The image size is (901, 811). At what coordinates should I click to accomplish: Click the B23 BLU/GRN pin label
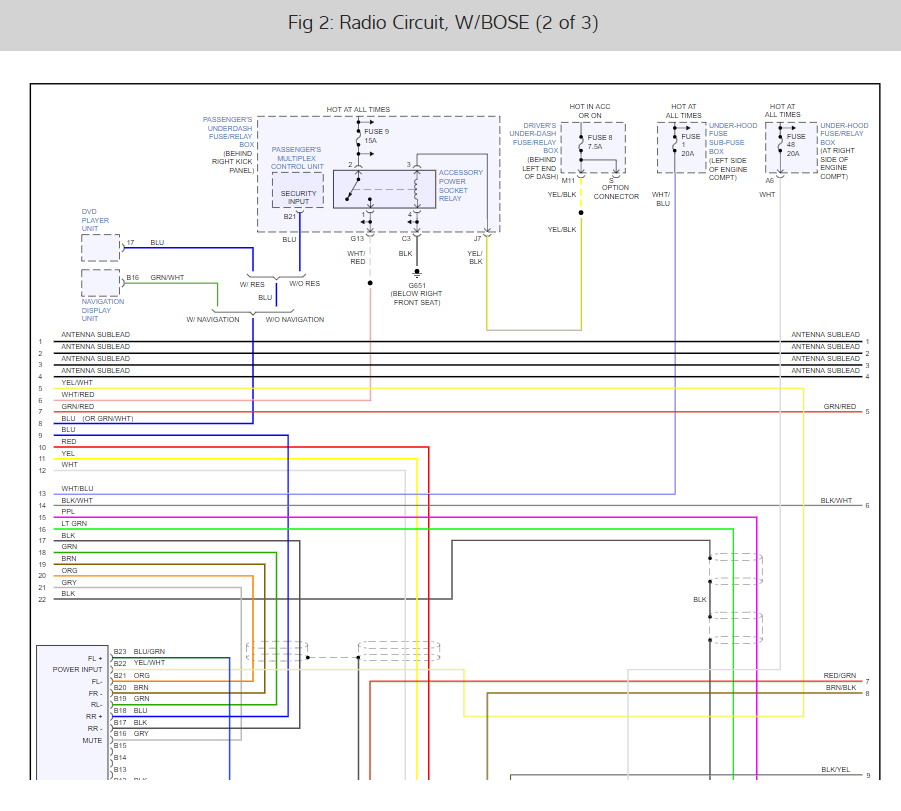[138, 652]
